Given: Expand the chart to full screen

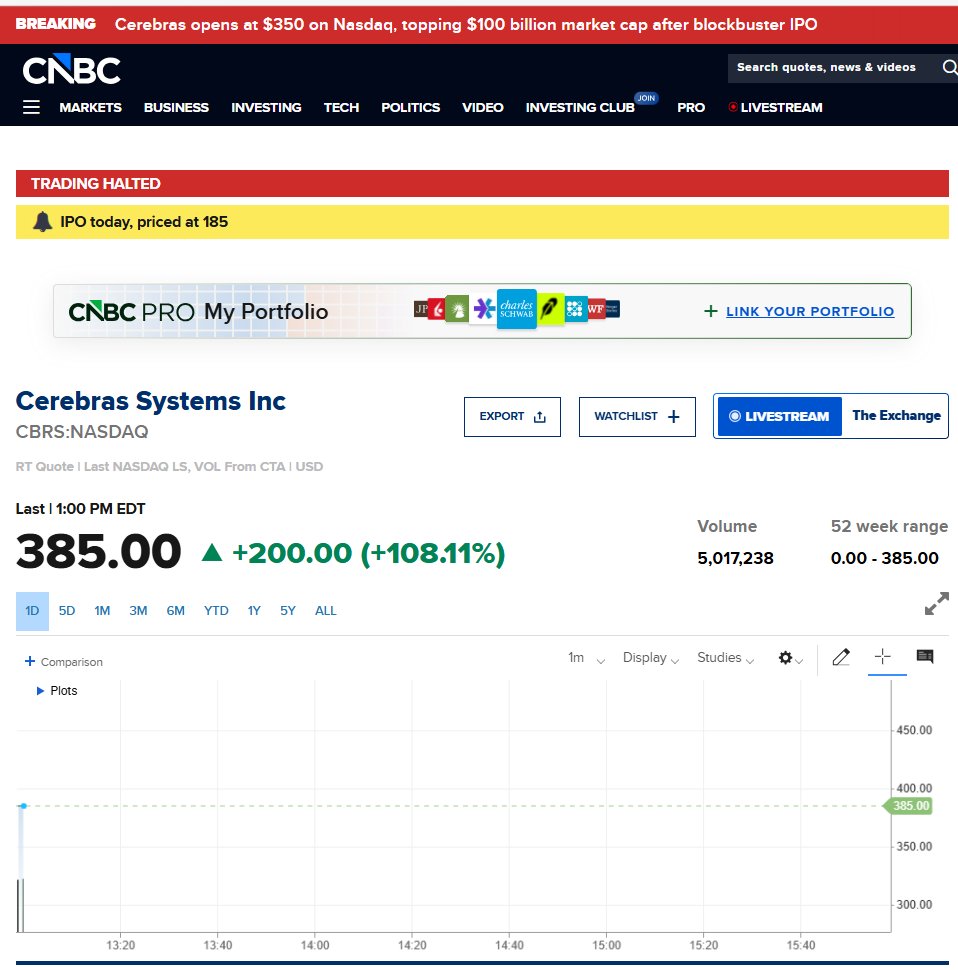Looking at the screenshot, I should pyautogui.click(x=936, y=603).
